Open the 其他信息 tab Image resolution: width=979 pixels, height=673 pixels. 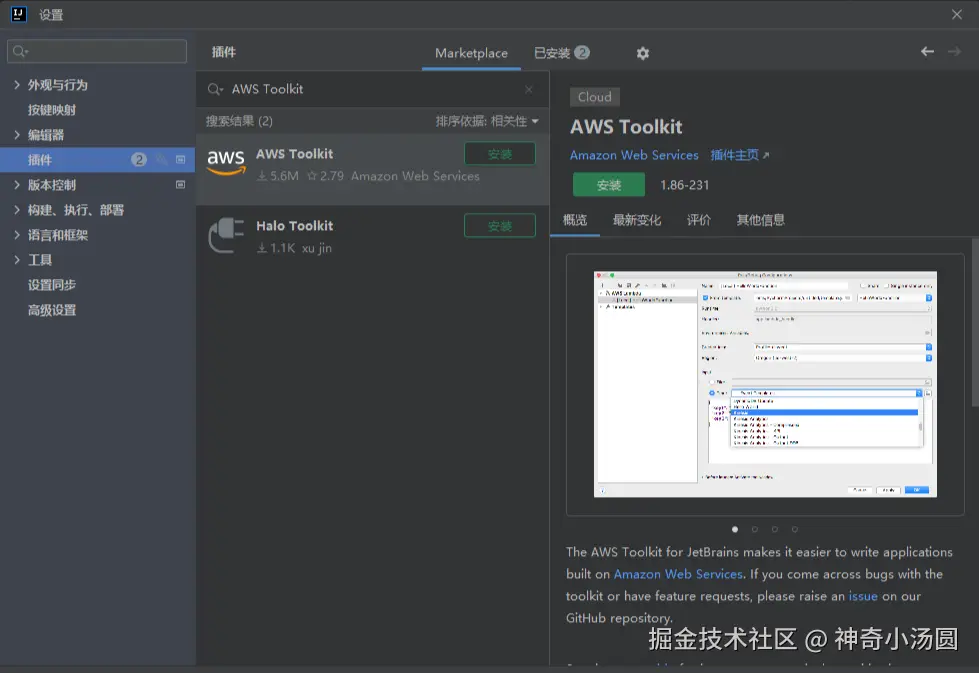tap(760, 220)
